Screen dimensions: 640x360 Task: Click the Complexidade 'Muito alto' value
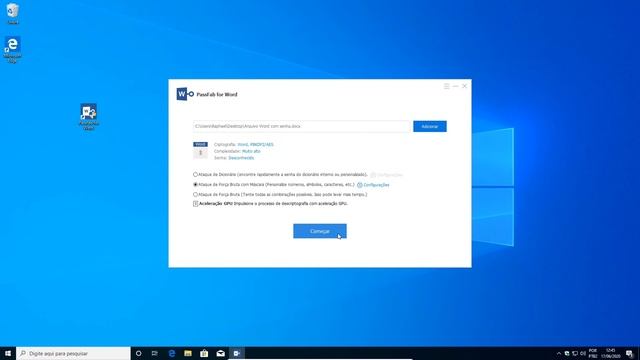tap(251, 151)
